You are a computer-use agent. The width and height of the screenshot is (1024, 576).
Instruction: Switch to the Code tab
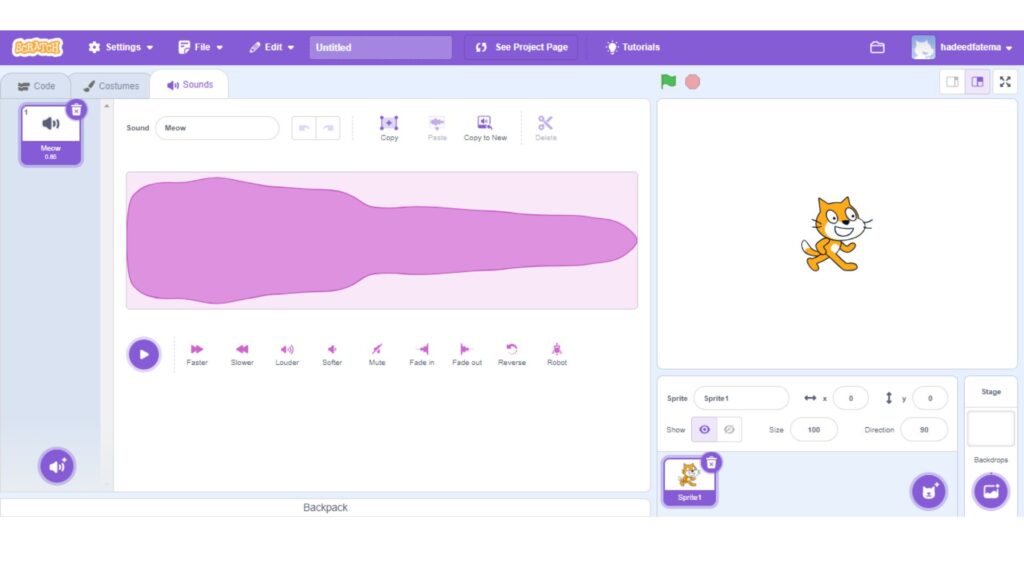coord(36,86)
